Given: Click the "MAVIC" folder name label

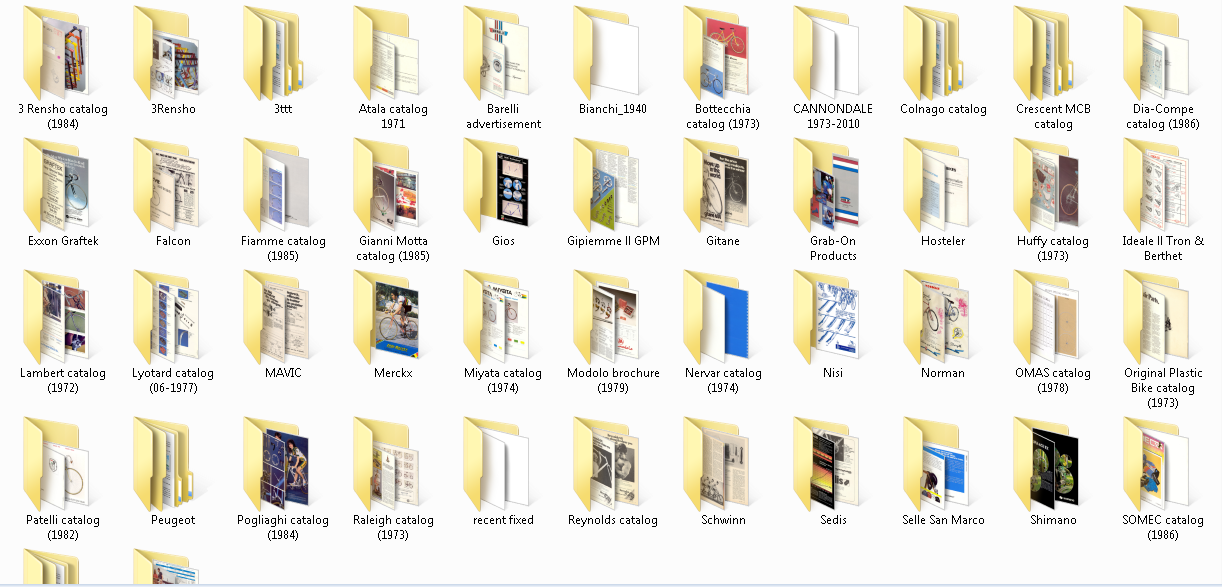Looking at the screenshot, I should point(283,373).
